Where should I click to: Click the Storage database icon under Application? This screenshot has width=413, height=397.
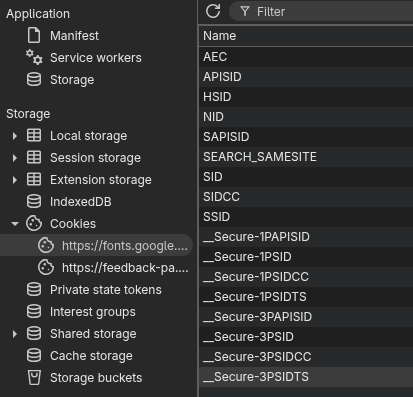[x=34, y=80]
